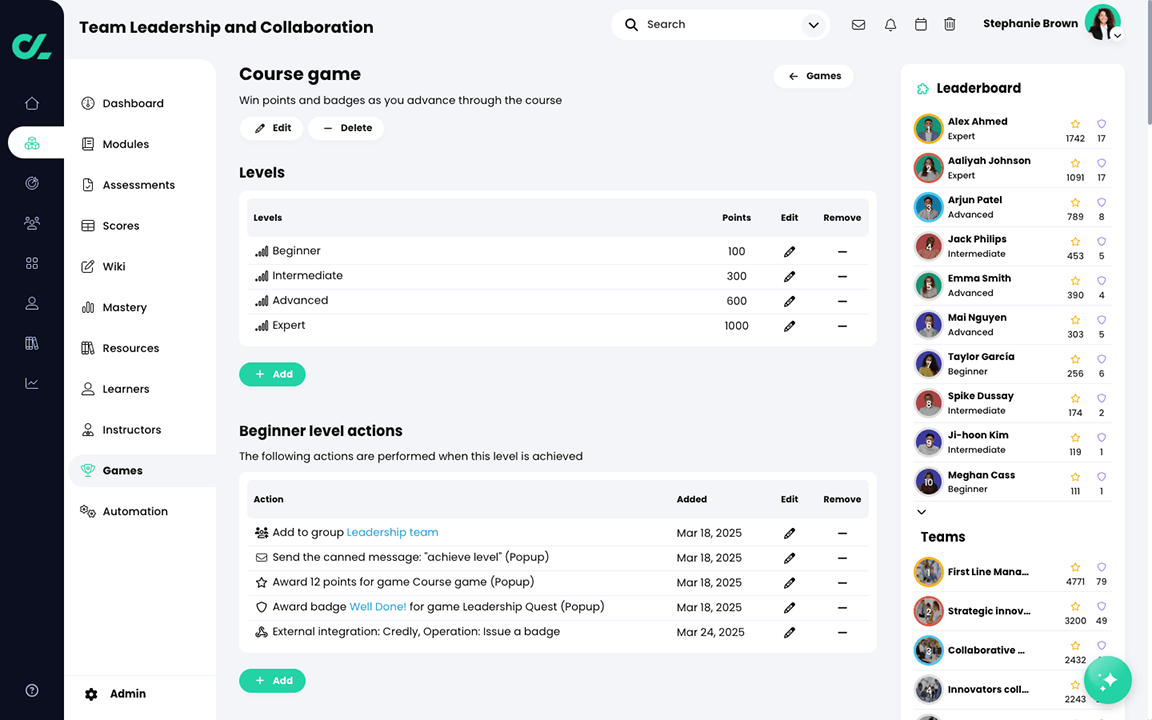Open help question mark icon
The image size is (1152, 720).
pyautogui.click(x=32, y=690)
